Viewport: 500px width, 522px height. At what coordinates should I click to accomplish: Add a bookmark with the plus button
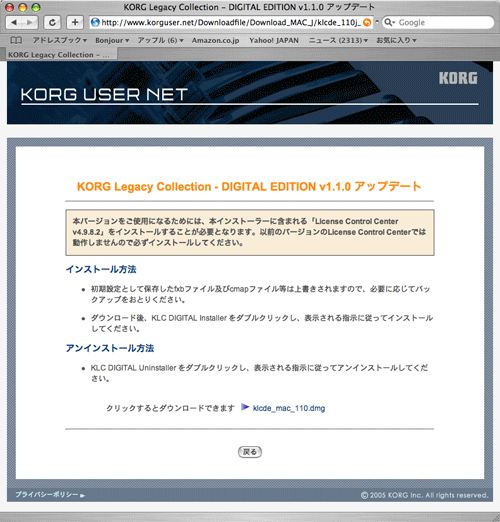click(x=75, y=22)
